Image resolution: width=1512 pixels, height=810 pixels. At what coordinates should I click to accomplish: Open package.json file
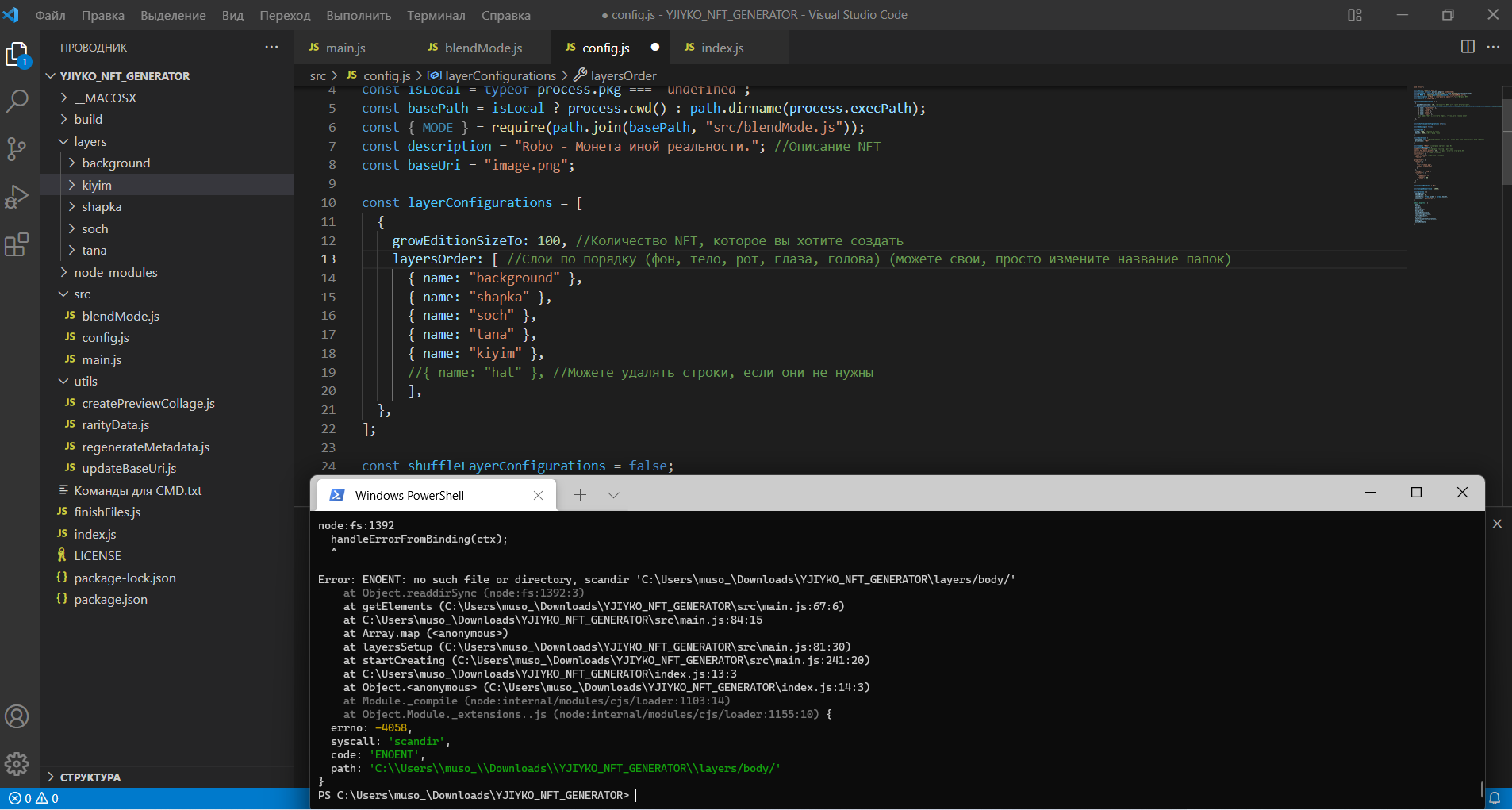[x=167, y=599]
